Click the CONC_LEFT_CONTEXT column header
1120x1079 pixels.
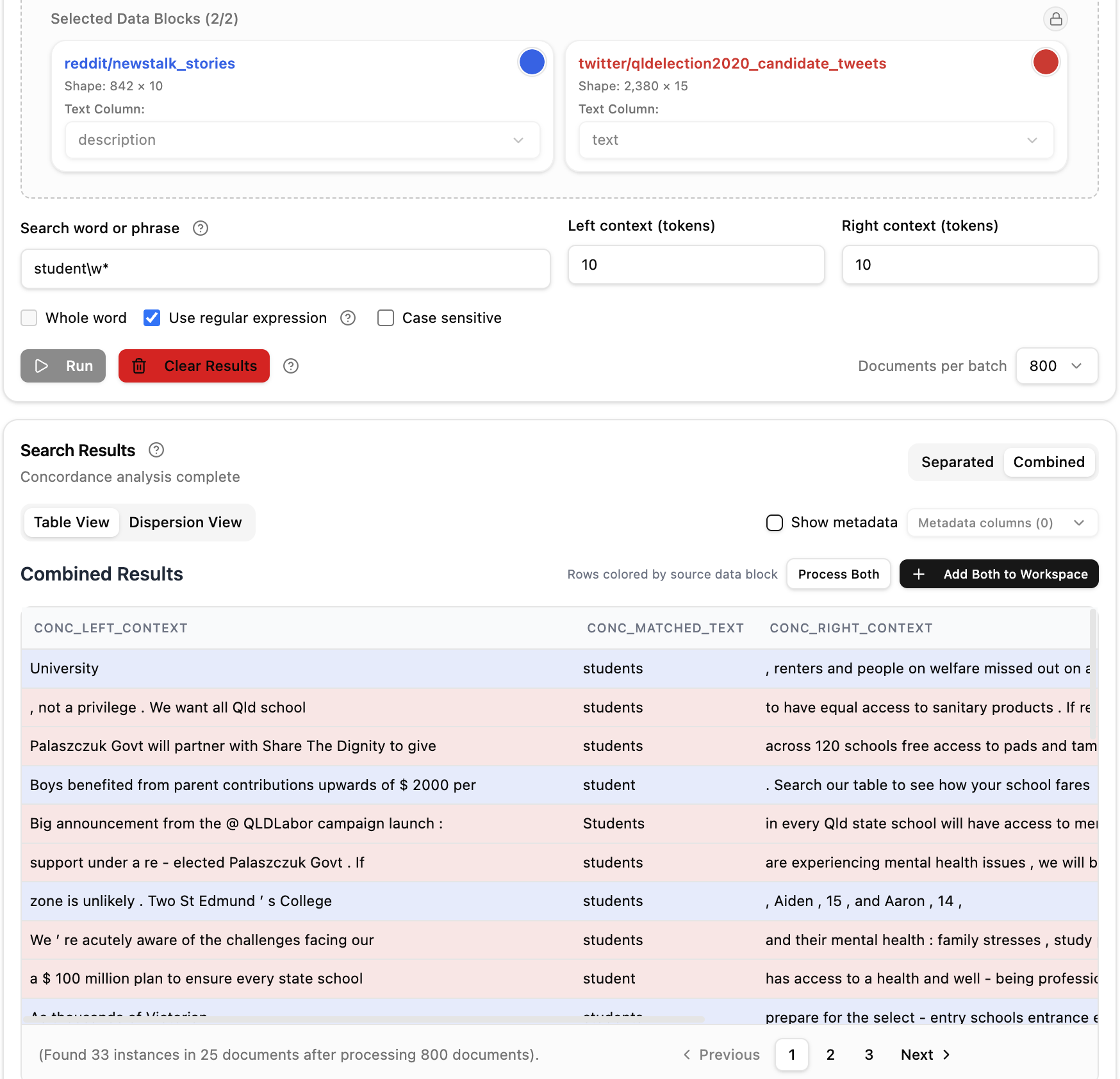(111, 628)
